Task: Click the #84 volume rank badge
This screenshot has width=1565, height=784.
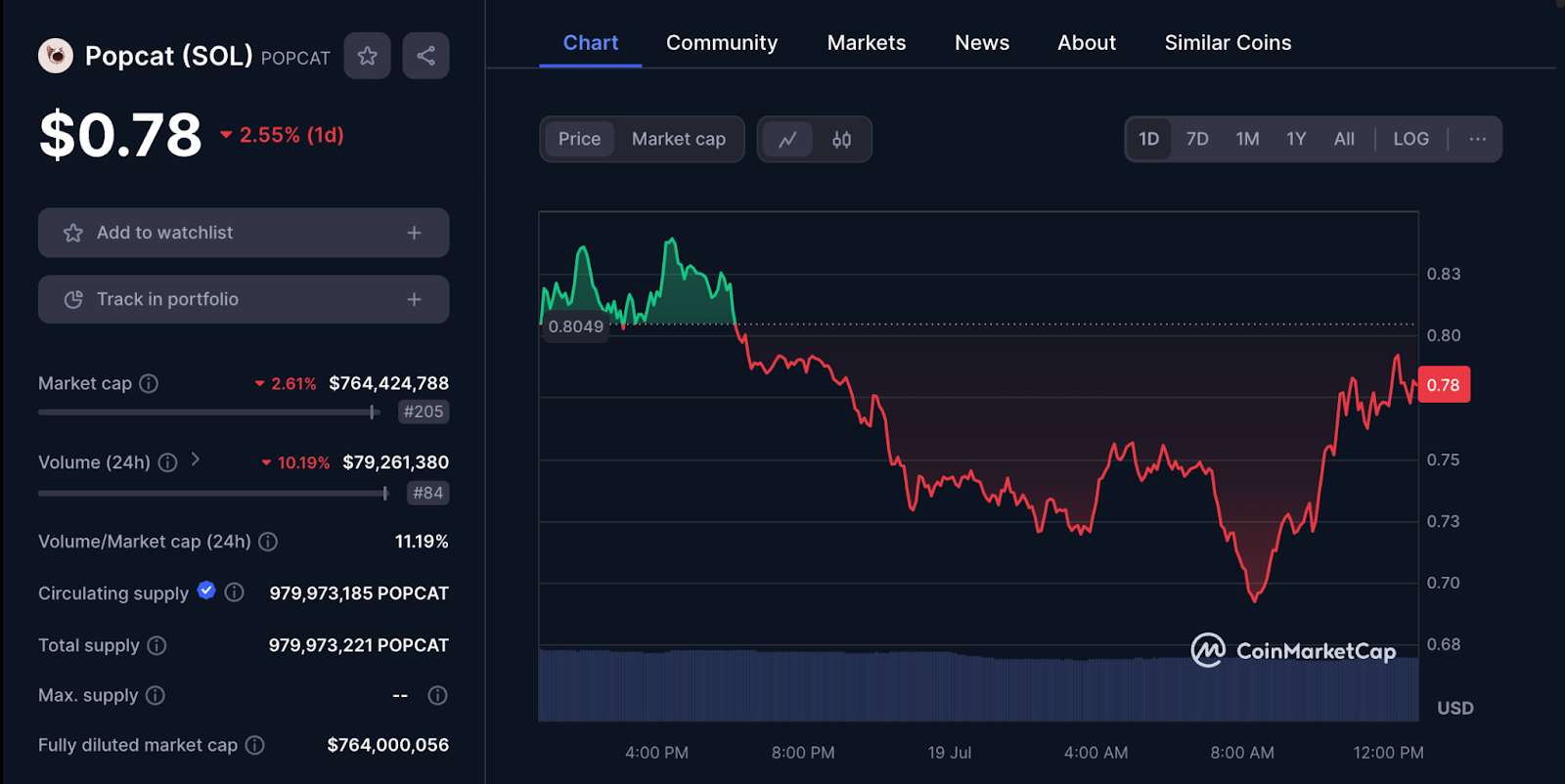Action: pos(427,493)
